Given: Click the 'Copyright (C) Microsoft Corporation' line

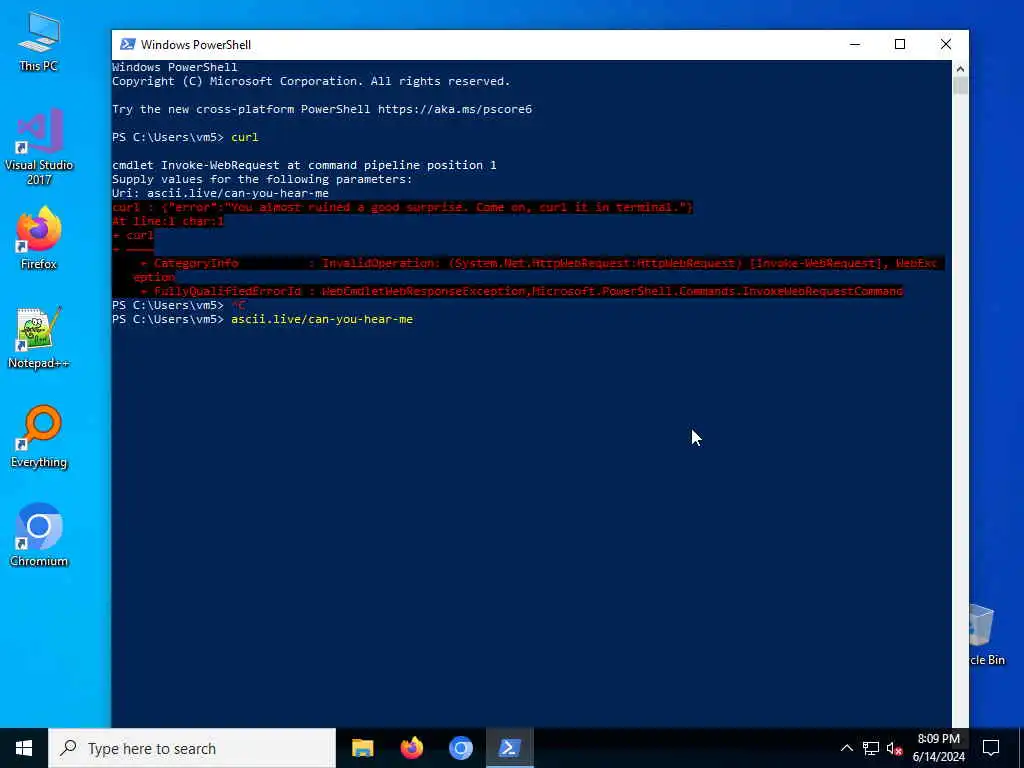Looking at the screenshot, I should [x=311, y=81].
